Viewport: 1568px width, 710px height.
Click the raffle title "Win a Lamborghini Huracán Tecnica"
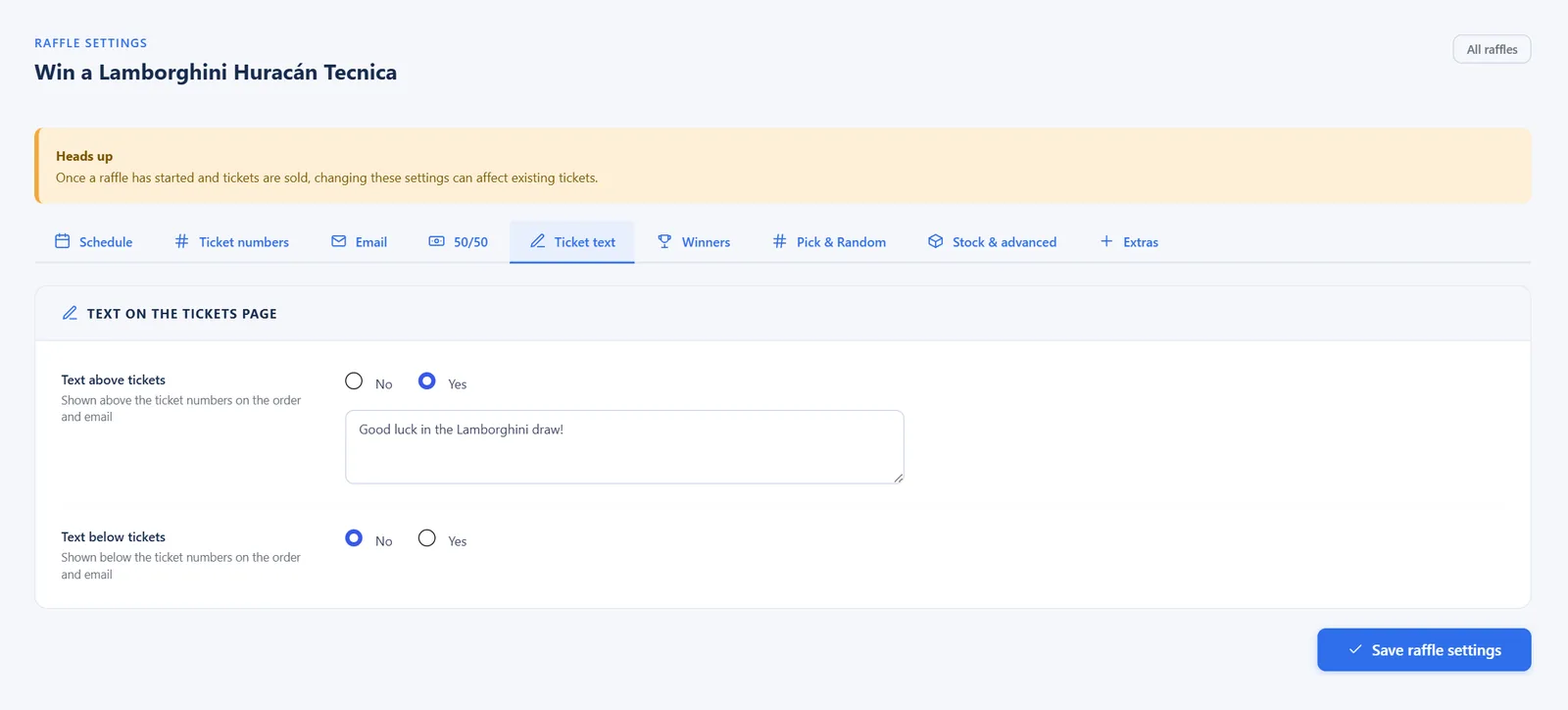click(216, 73)
